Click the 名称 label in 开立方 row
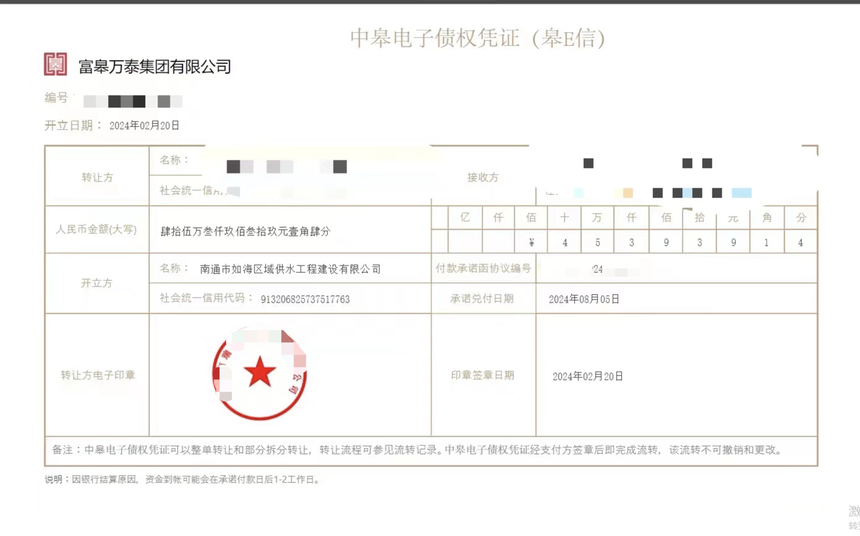860x536 pixels. tap(174, 268)
